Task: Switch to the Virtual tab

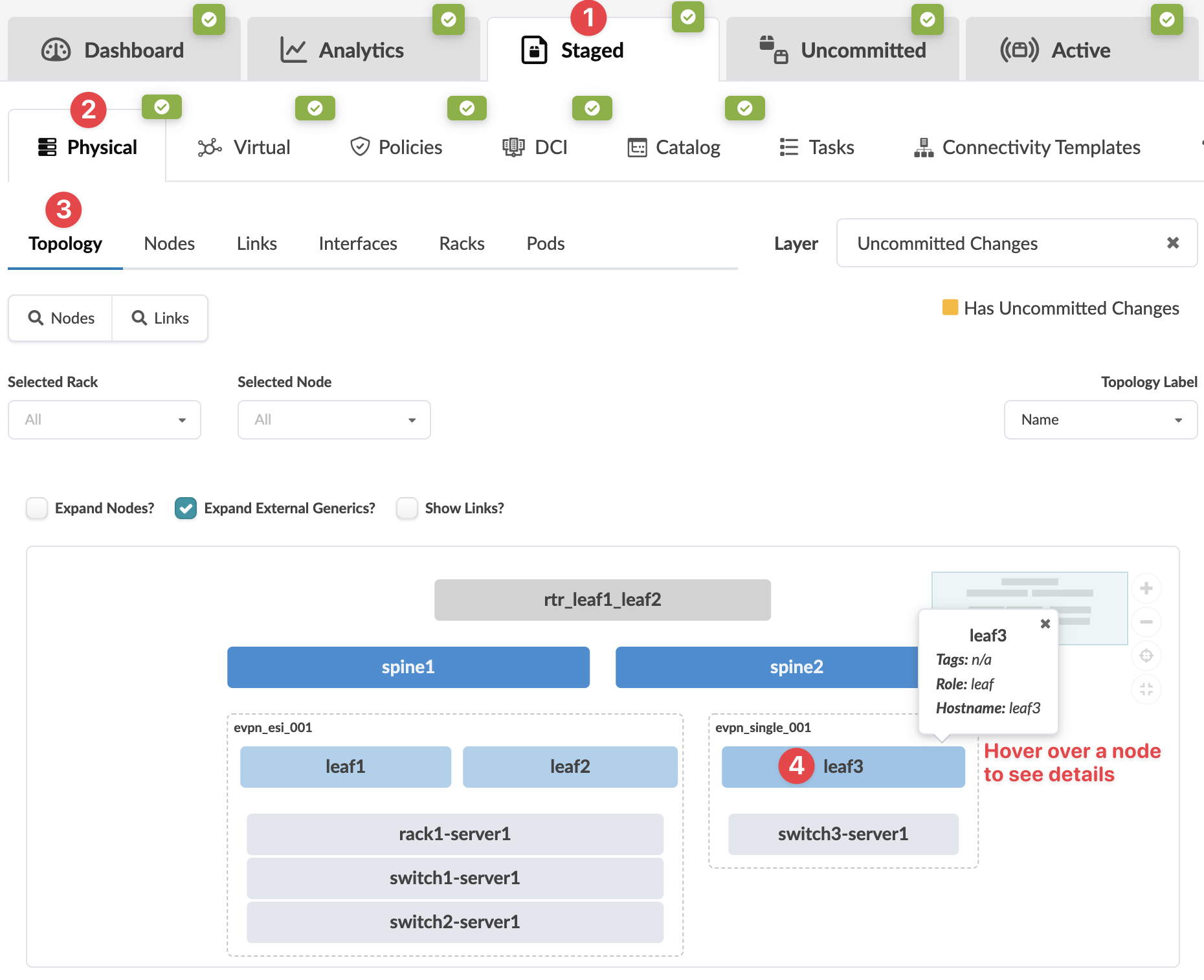Action: tap(245, 148)
